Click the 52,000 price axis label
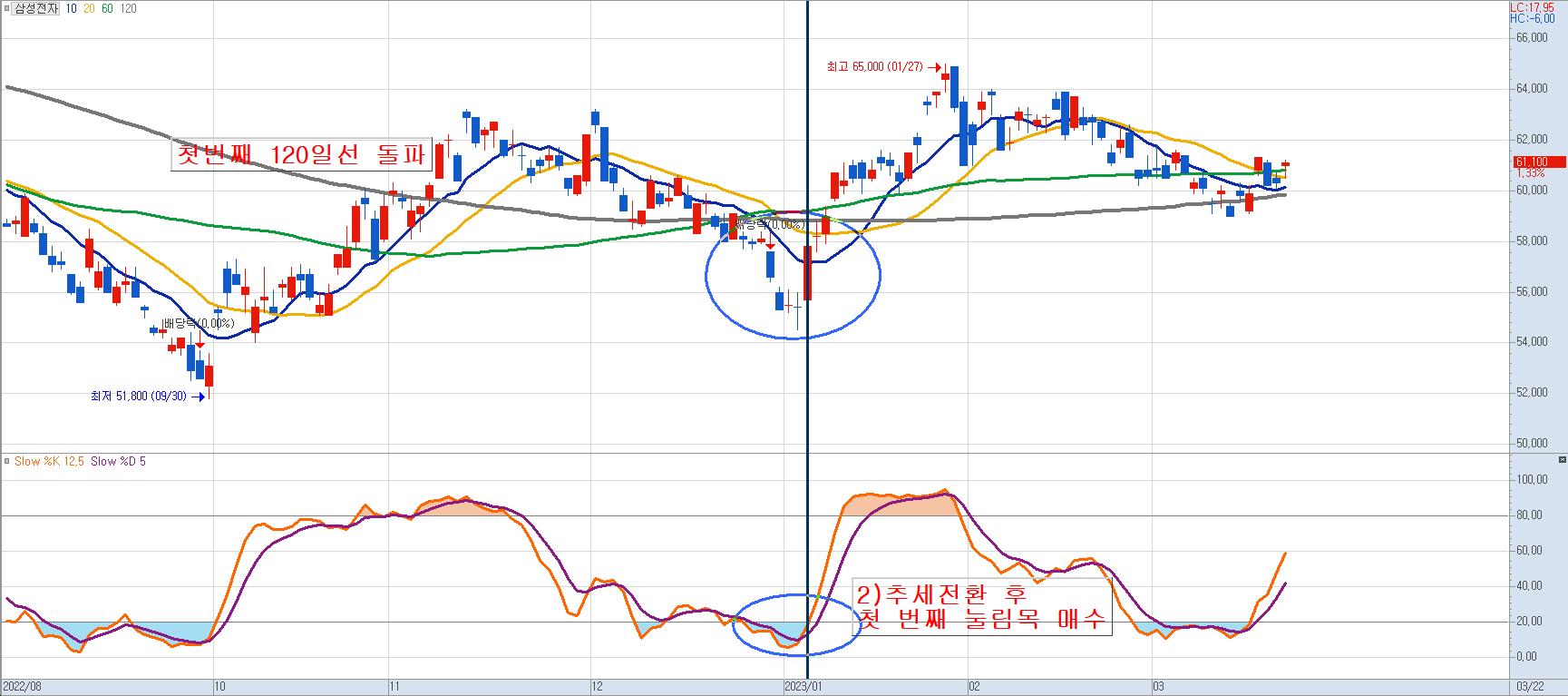 [1532, 393]
